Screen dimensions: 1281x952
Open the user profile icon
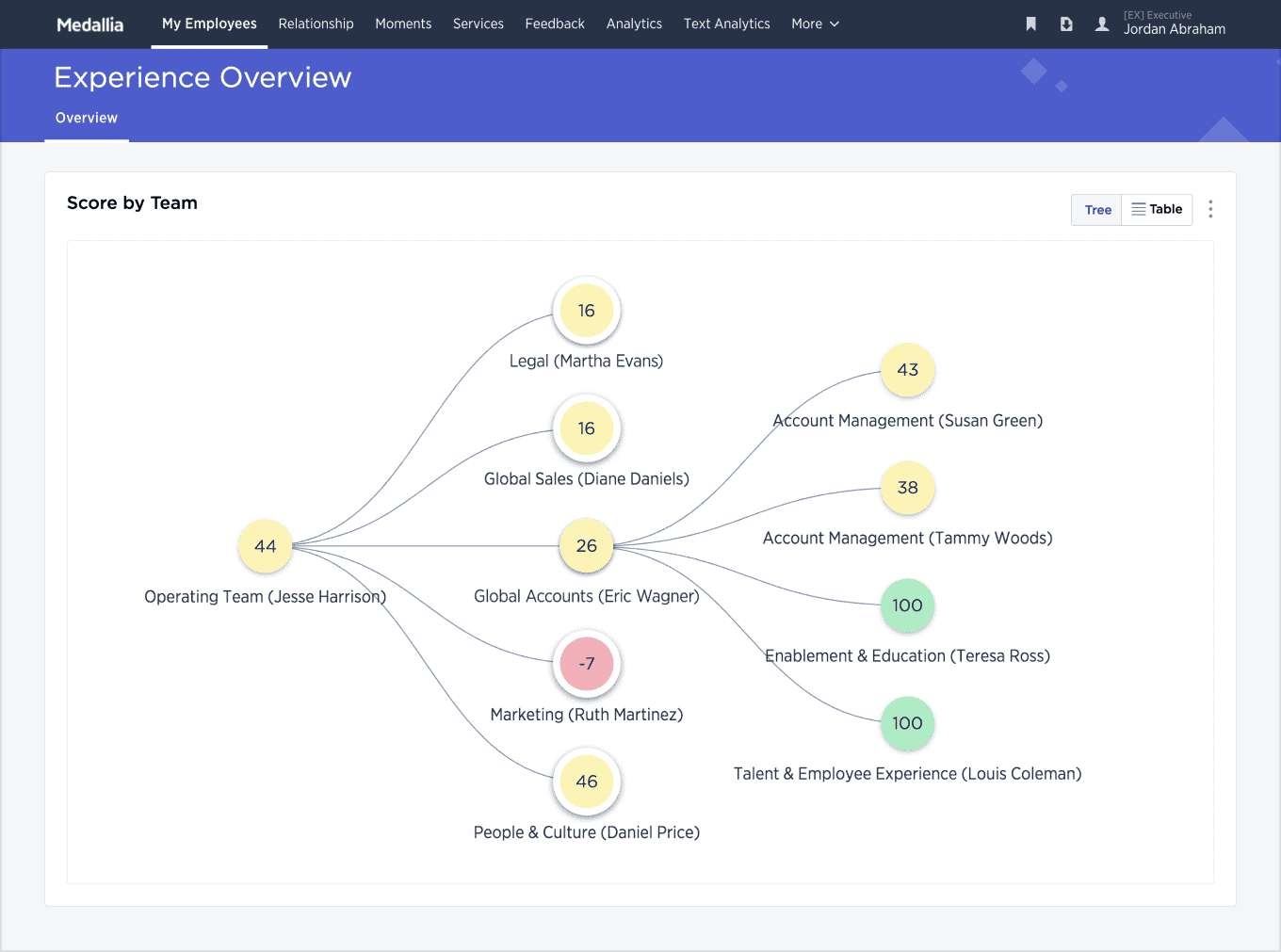click(x=1102, y=24)
